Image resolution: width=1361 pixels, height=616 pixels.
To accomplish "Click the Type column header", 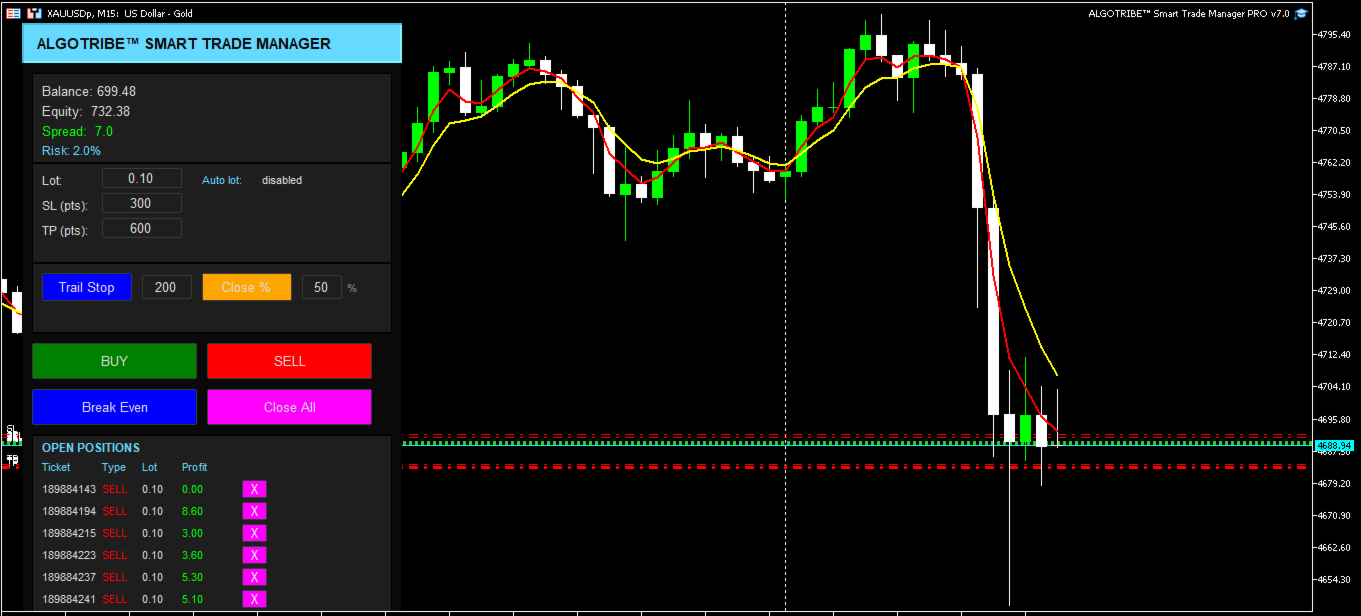I will point(114,467).
